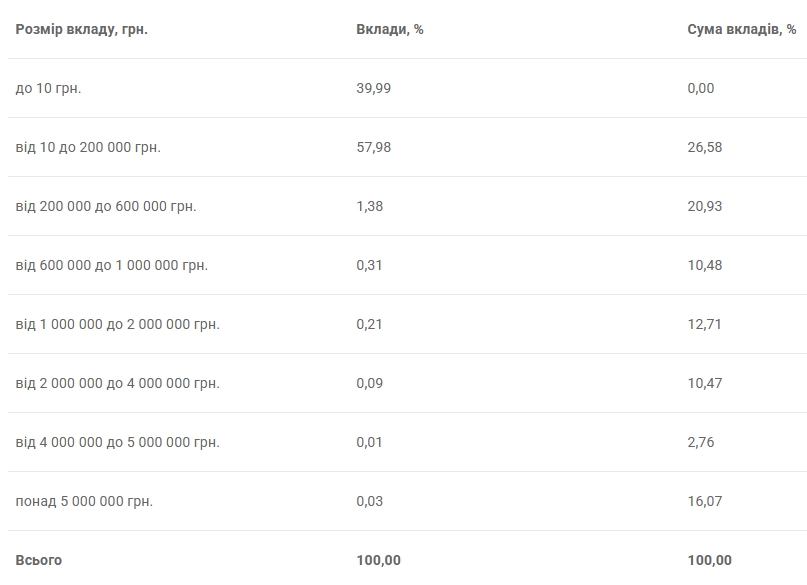Select 'від 4 000 000 до 5 000 000 грн.' row
The width and height of the screenshot is (807, 585).
pos(118,442)
